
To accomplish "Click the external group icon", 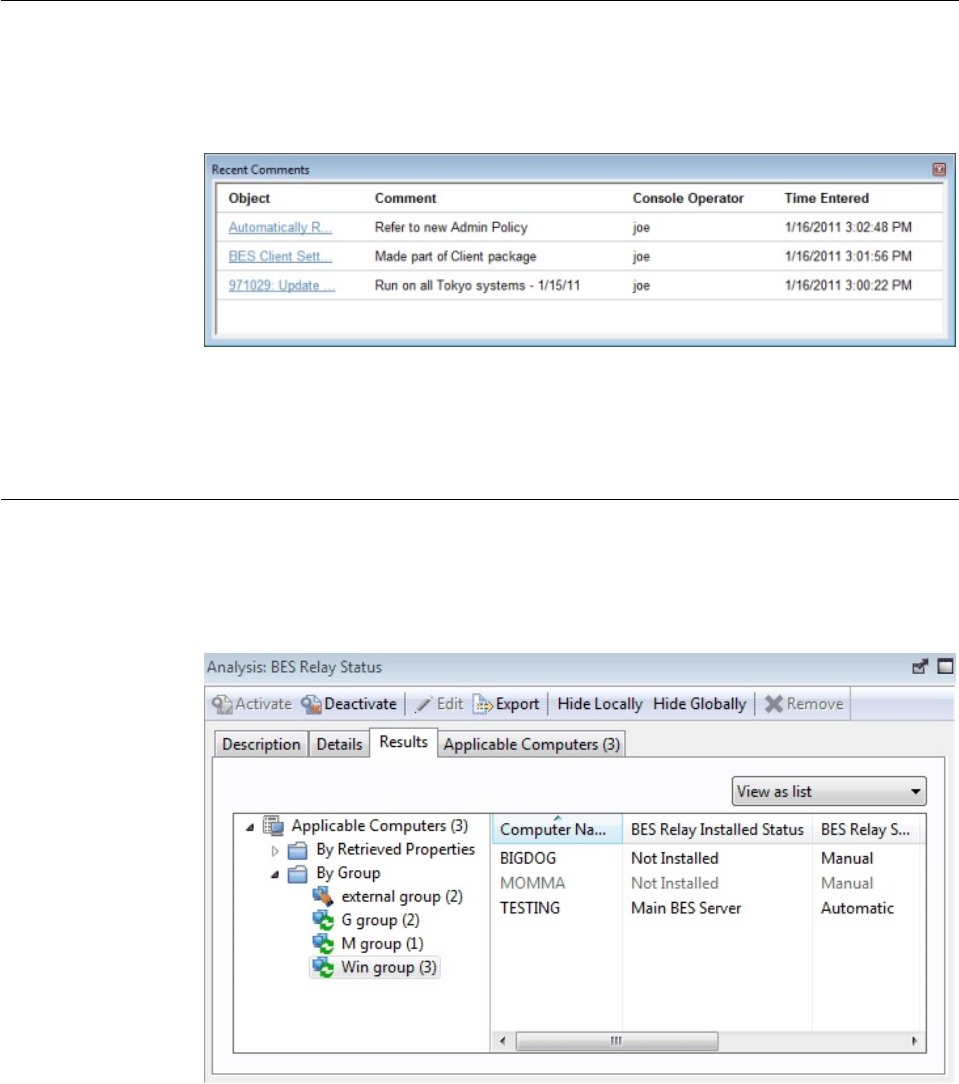I will click(x=323, y=897).
